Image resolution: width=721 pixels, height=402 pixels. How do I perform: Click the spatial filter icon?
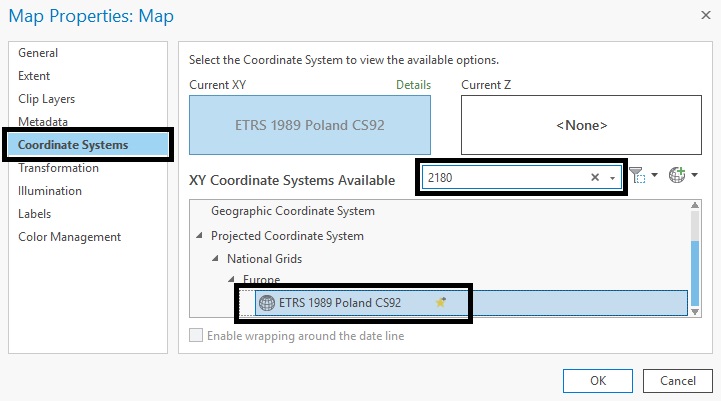639,176
